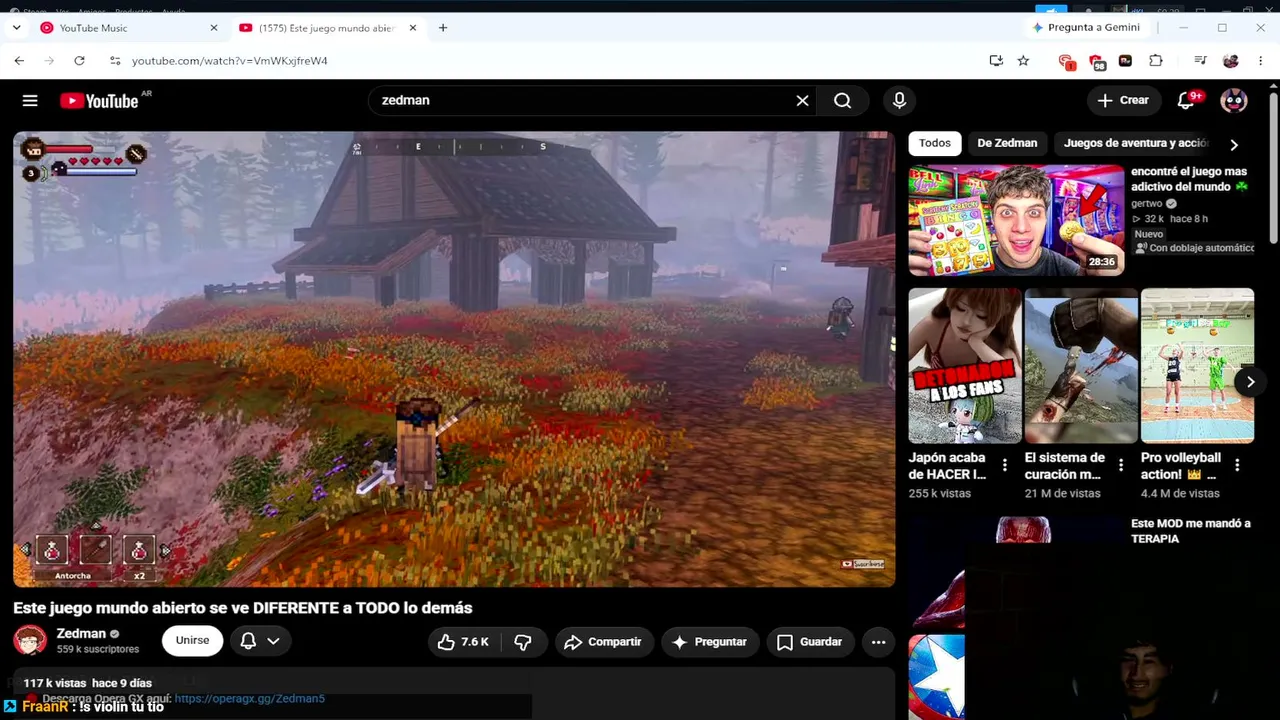Open notification options for Zedman channel

coord(259,642)
